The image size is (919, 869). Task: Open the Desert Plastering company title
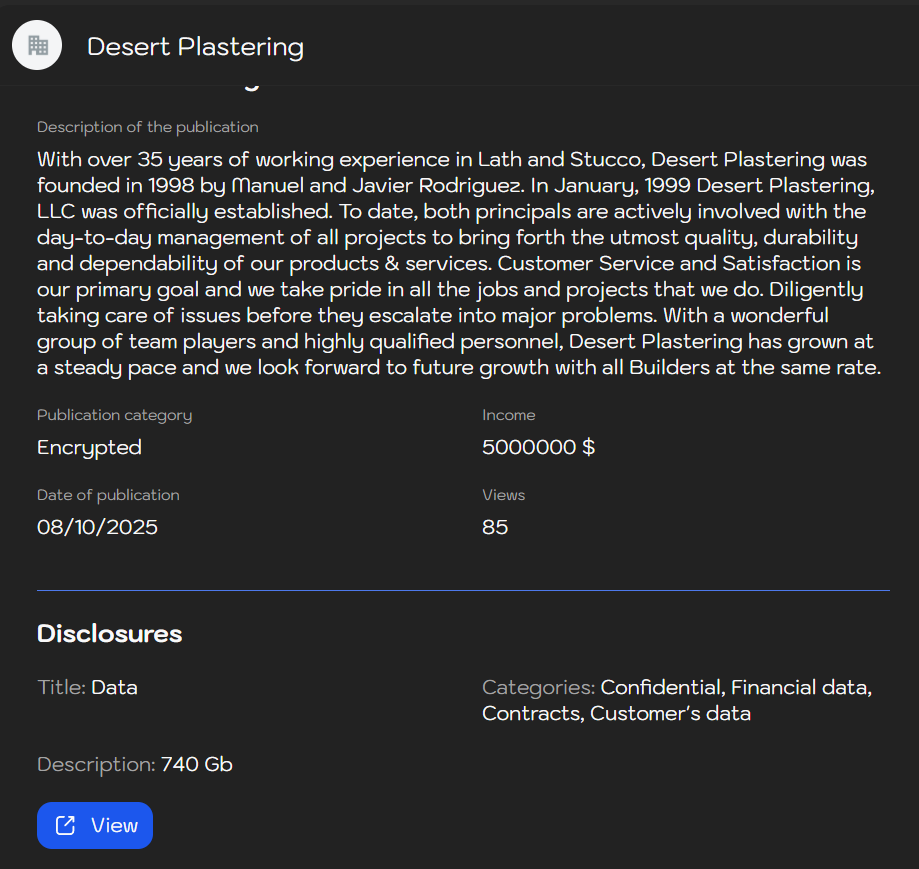tap(195, 46)
